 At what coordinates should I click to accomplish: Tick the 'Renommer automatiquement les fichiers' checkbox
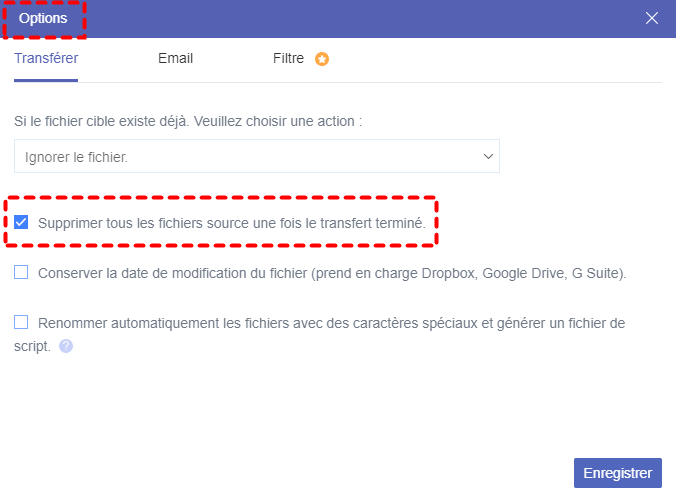(21, 322)
